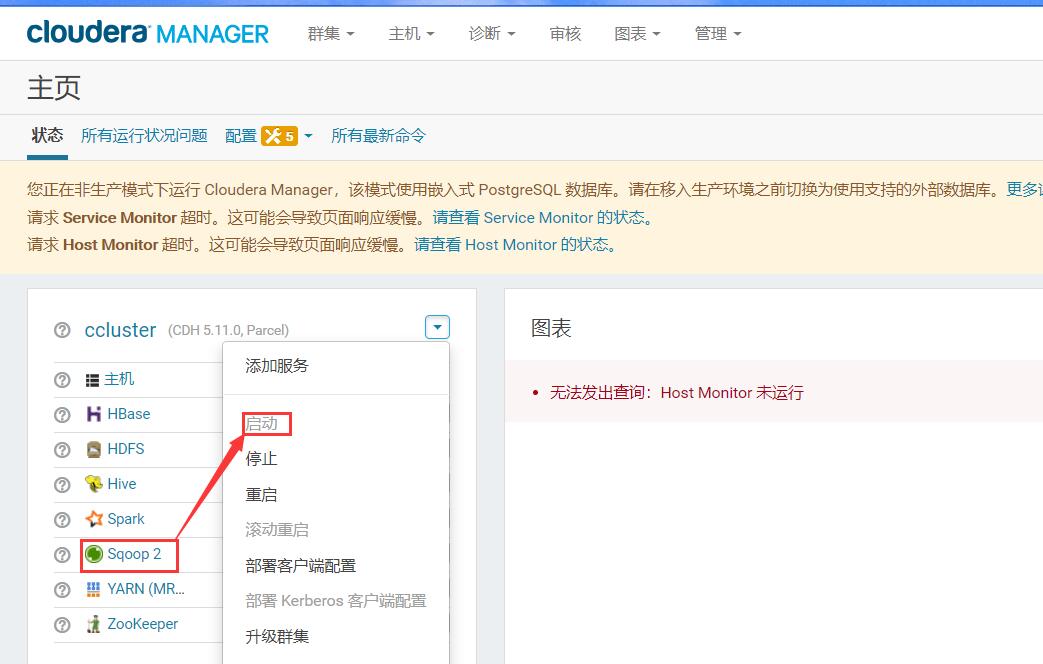
Task: Open the Hive service link
Action: pos(122,484)
